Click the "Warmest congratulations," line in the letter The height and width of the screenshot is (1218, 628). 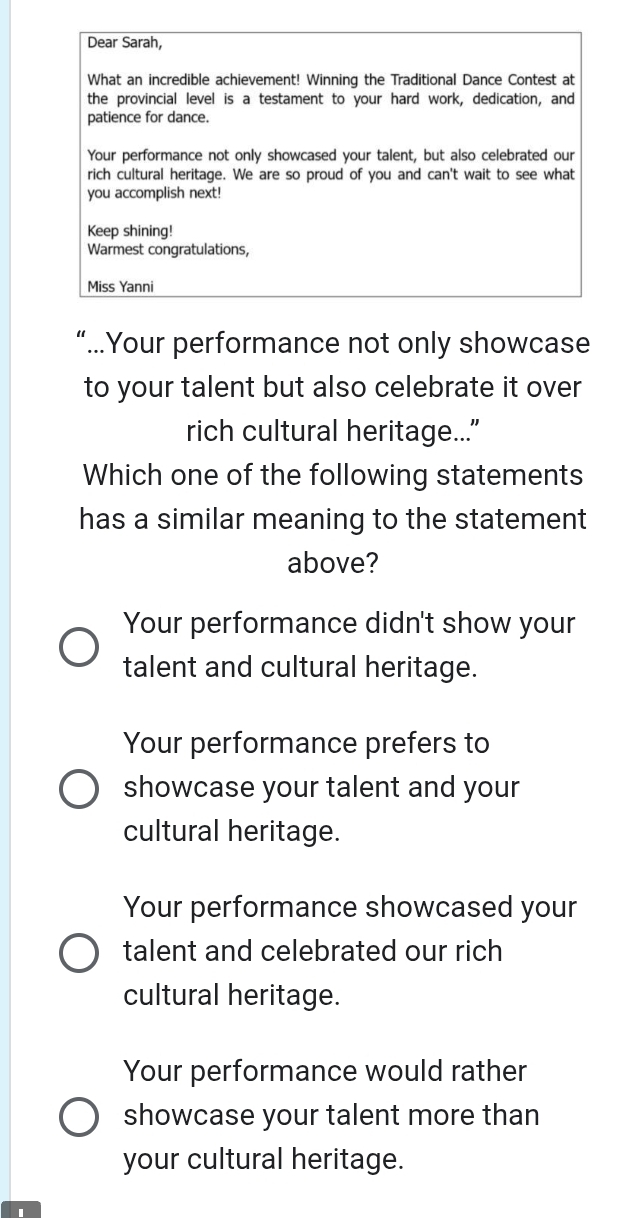click(169, 249)
